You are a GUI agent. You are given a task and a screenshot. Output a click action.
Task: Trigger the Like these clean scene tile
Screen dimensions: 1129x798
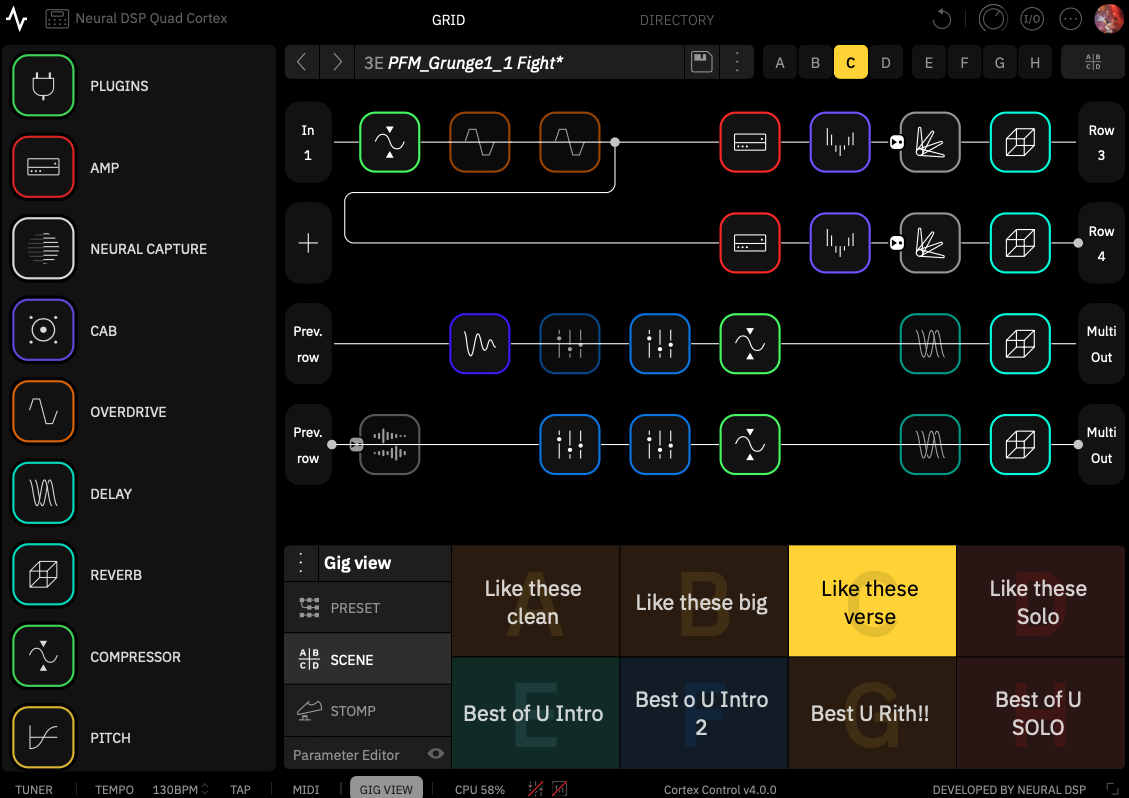coord(535,601)
